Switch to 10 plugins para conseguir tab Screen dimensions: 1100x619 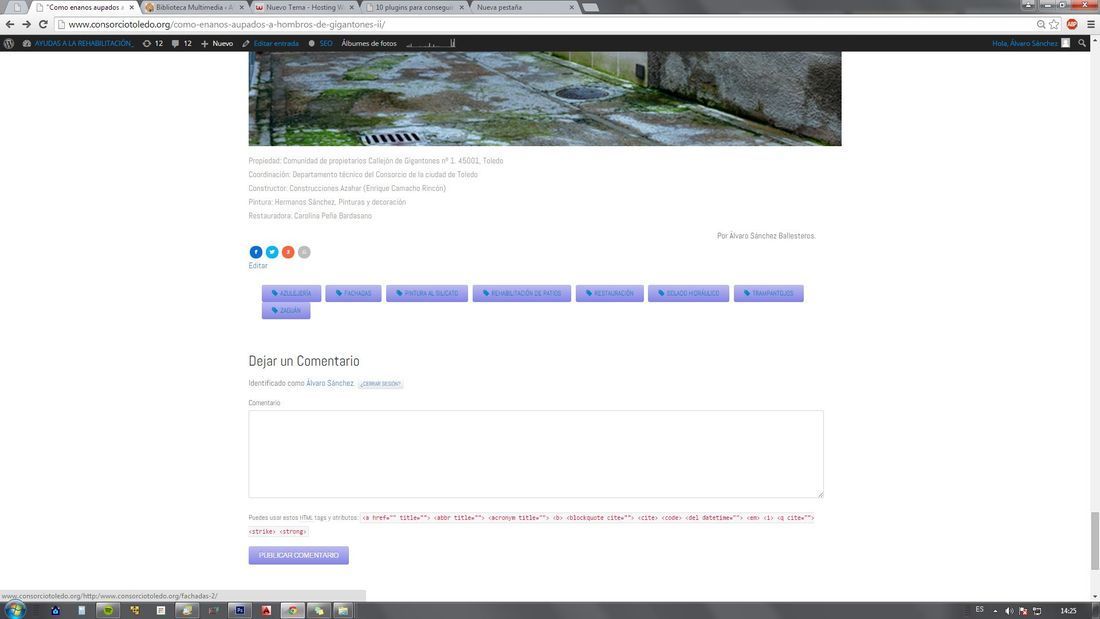[x=414, y=7]
